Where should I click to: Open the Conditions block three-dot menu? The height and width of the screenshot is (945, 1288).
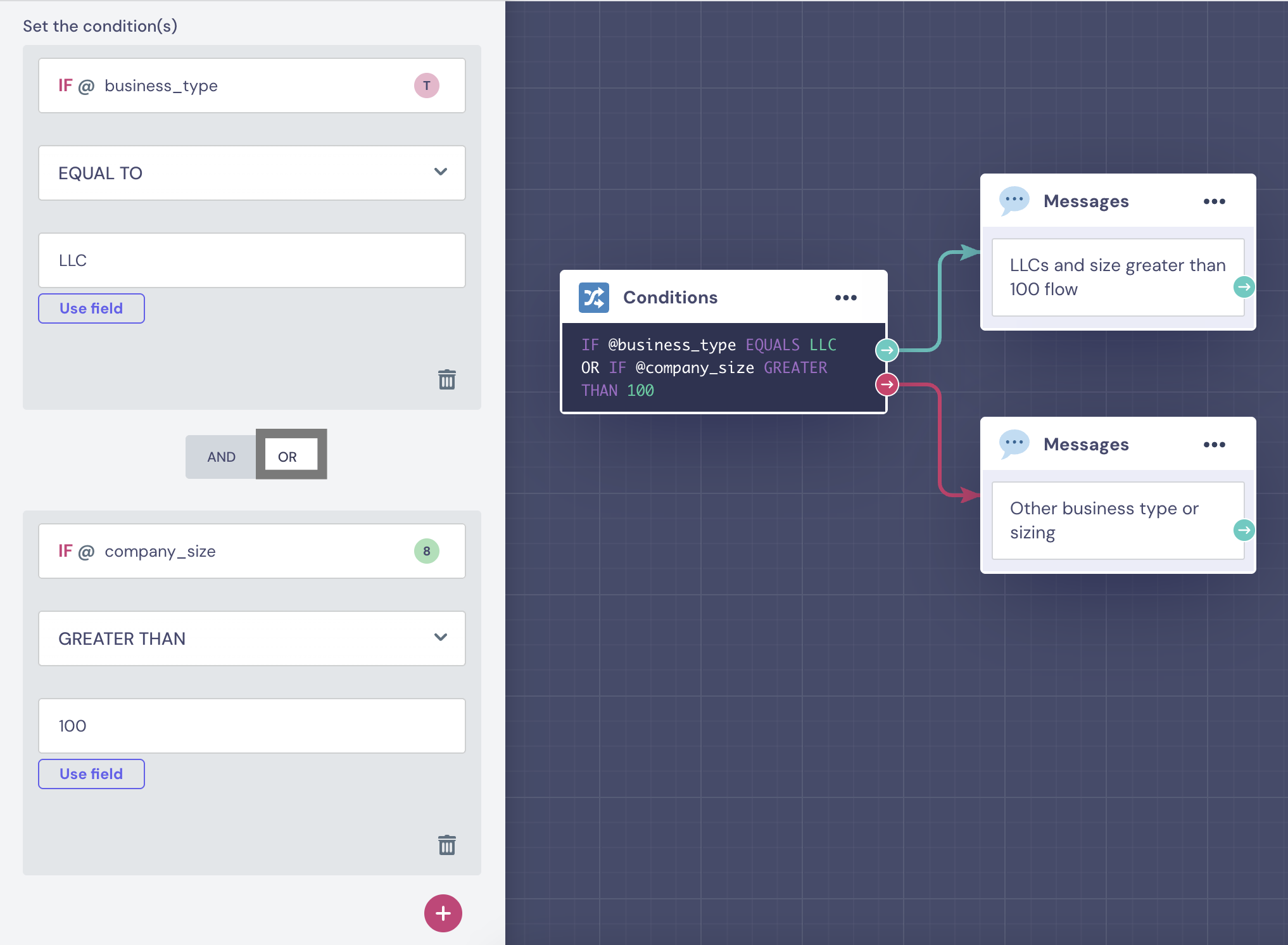pyautogui.click(x=845, y=298)
